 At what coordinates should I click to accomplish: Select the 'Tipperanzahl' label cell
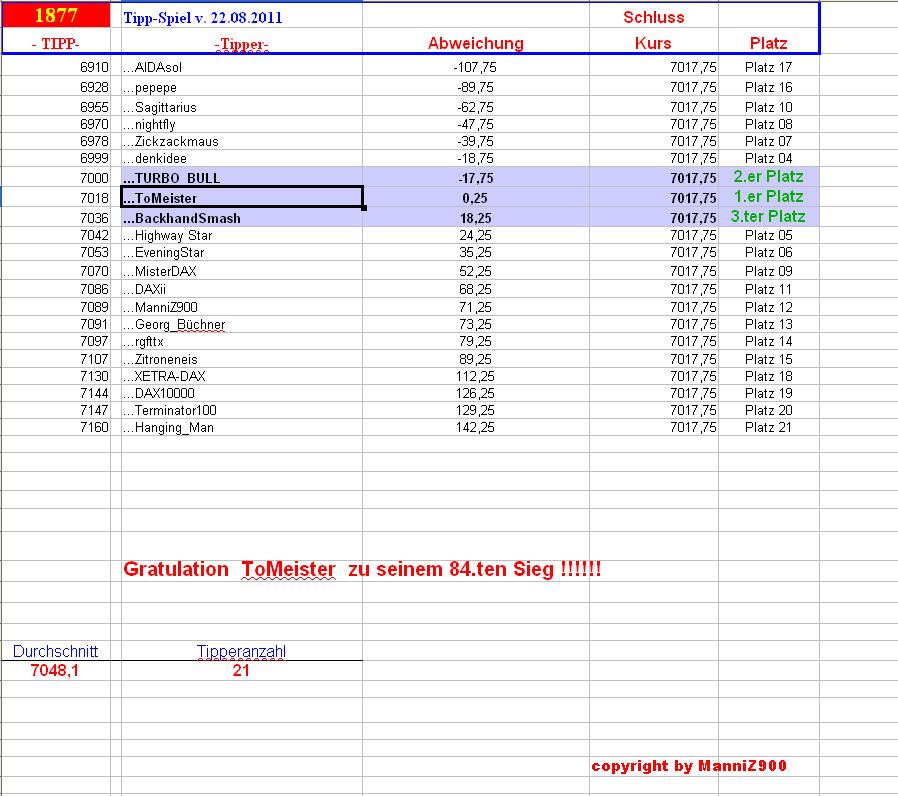pyautogui.click(x=241, y=652)
